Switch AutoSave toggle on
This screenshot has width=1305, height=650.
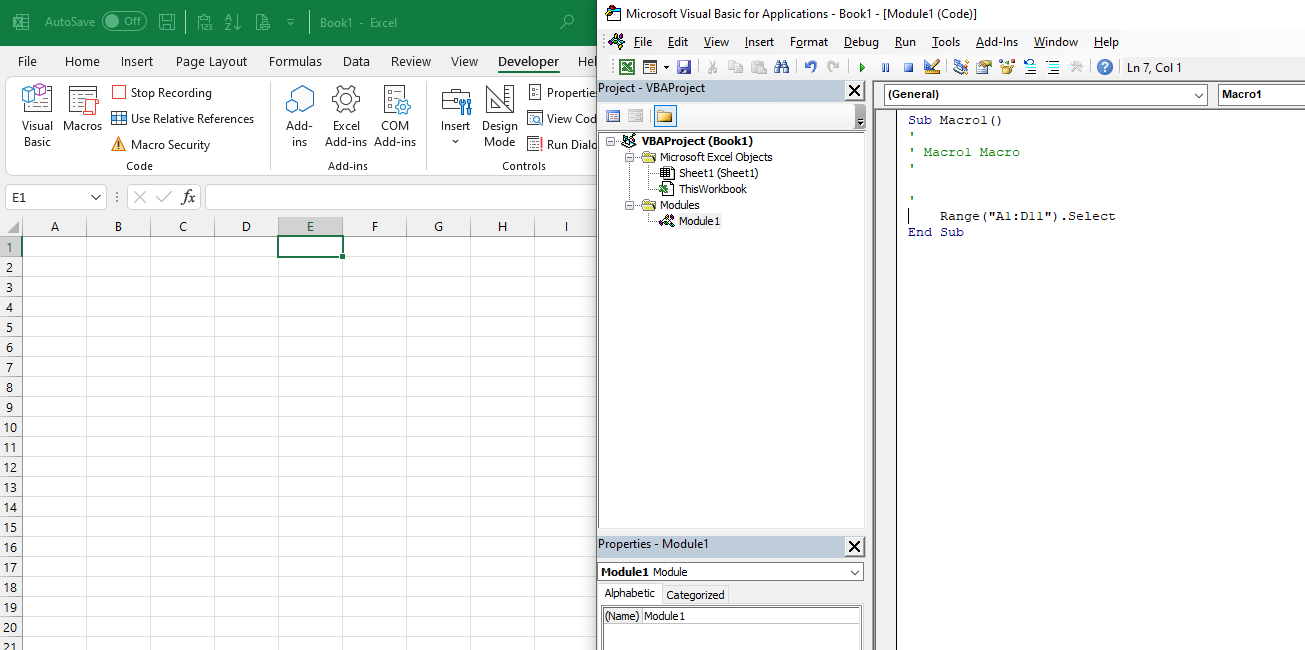122,20
